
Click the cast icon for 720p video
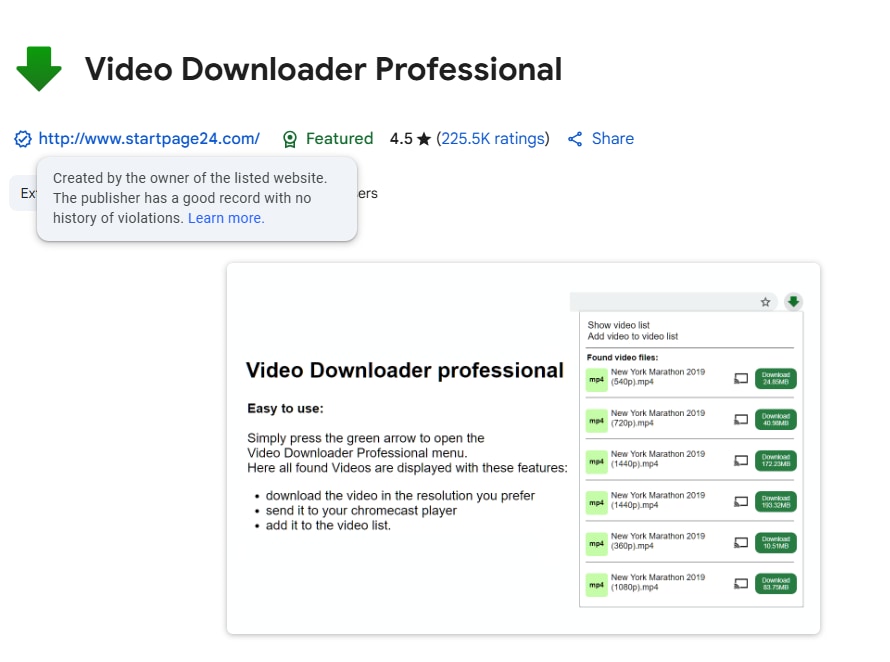[x=741, y=420]
